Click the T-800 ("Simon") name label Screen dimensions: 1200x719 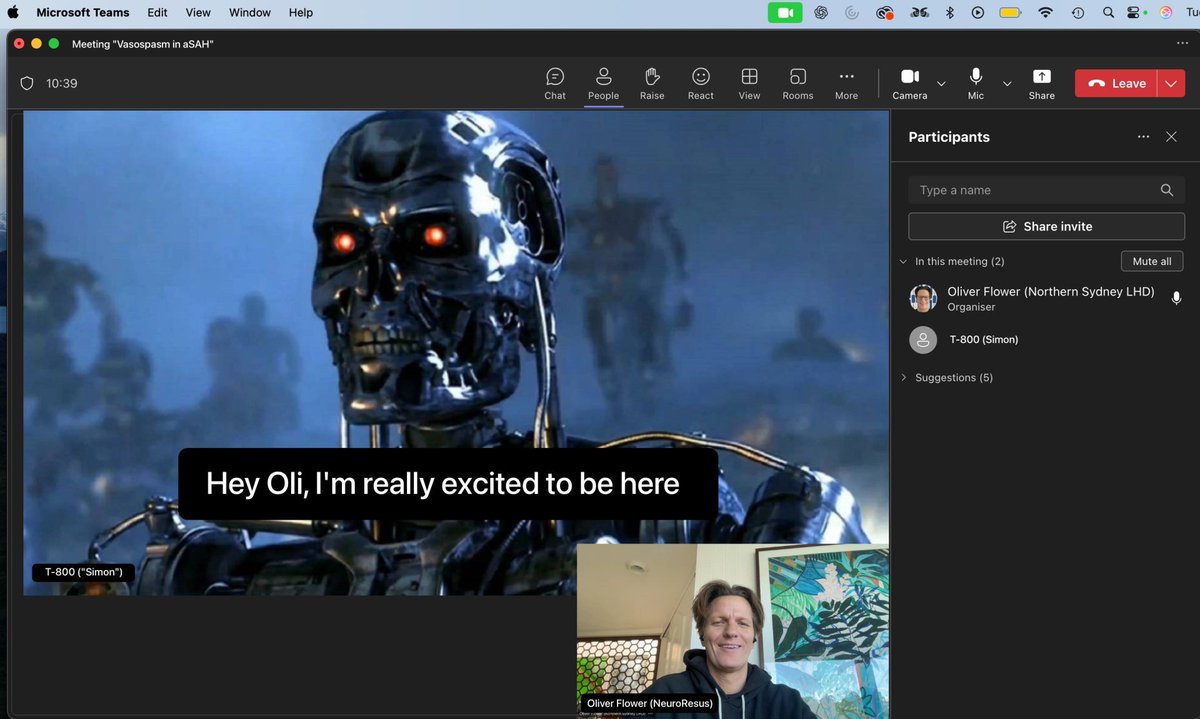click(x=83, y=572)
